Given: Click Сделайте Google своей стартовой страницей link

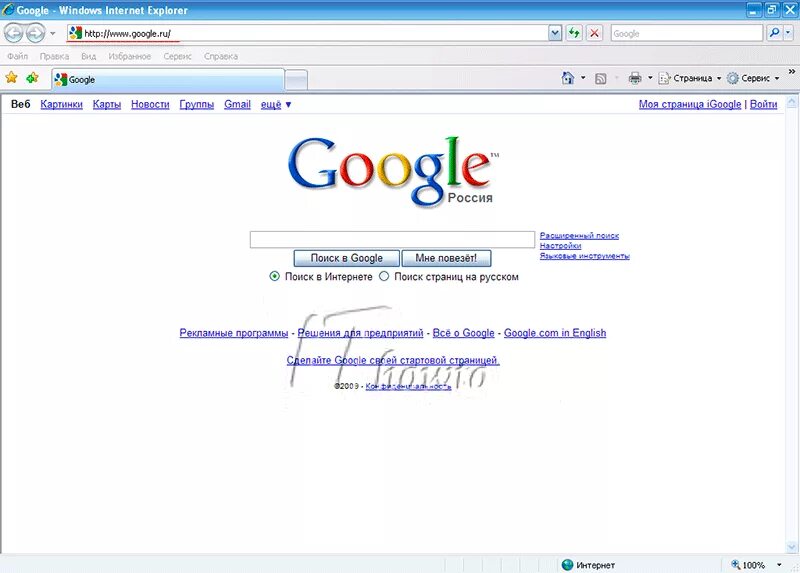Looking at the screenshot, I should click(393, 360).
